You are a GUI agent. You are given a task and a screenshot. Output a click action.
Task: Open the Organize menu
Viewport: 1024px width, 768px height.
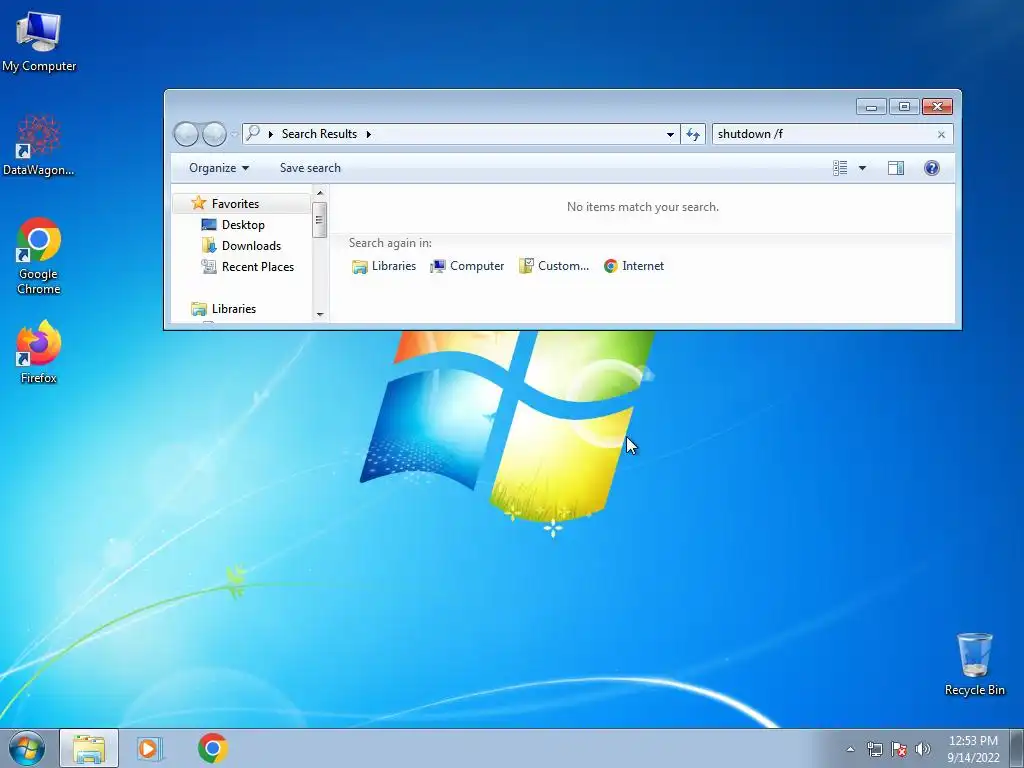[219, 168]
